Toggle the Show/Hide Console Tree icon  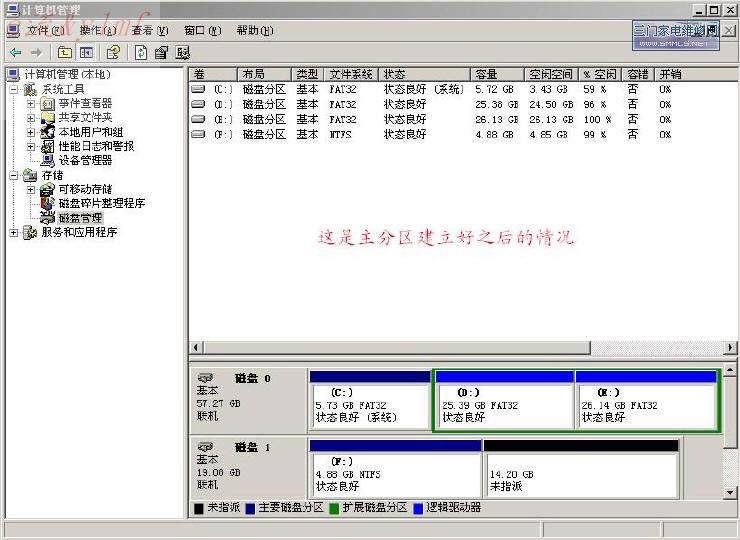pyautogui.click(x=87, y=52)
